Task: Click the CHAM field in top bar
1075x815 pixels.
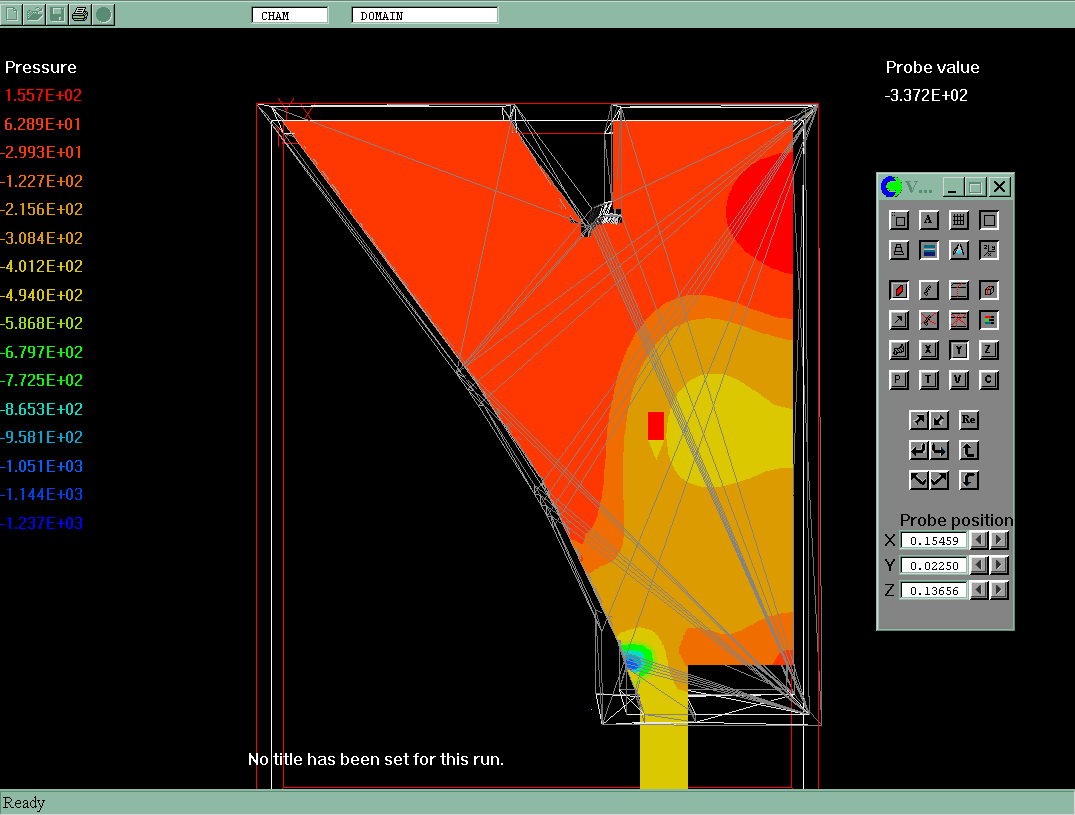Action: coord(289,16)
